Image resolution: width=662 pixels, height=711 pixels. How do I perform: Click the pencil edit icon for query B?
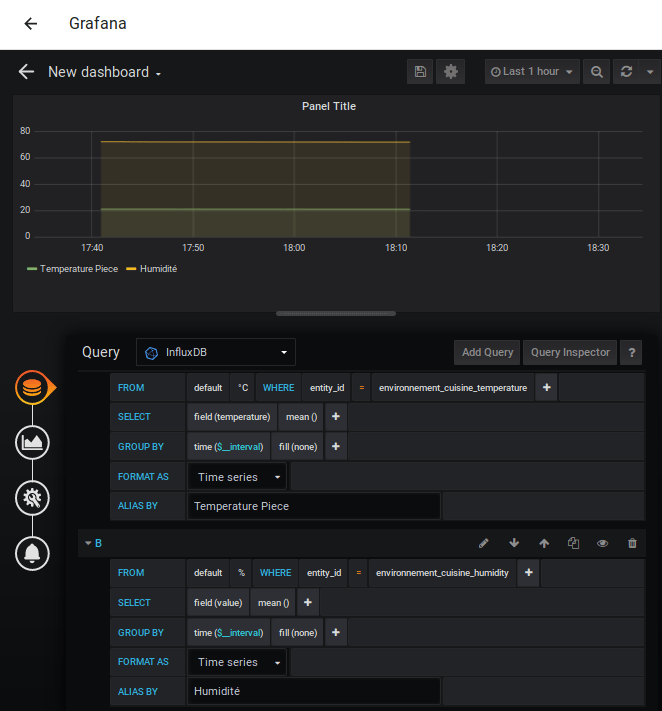tap(484, 543)
